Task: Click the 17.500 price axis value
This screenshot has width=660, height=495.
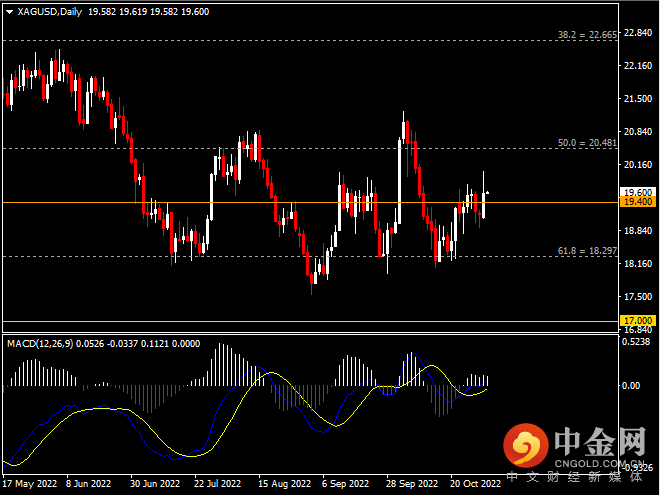Action: 638,297
